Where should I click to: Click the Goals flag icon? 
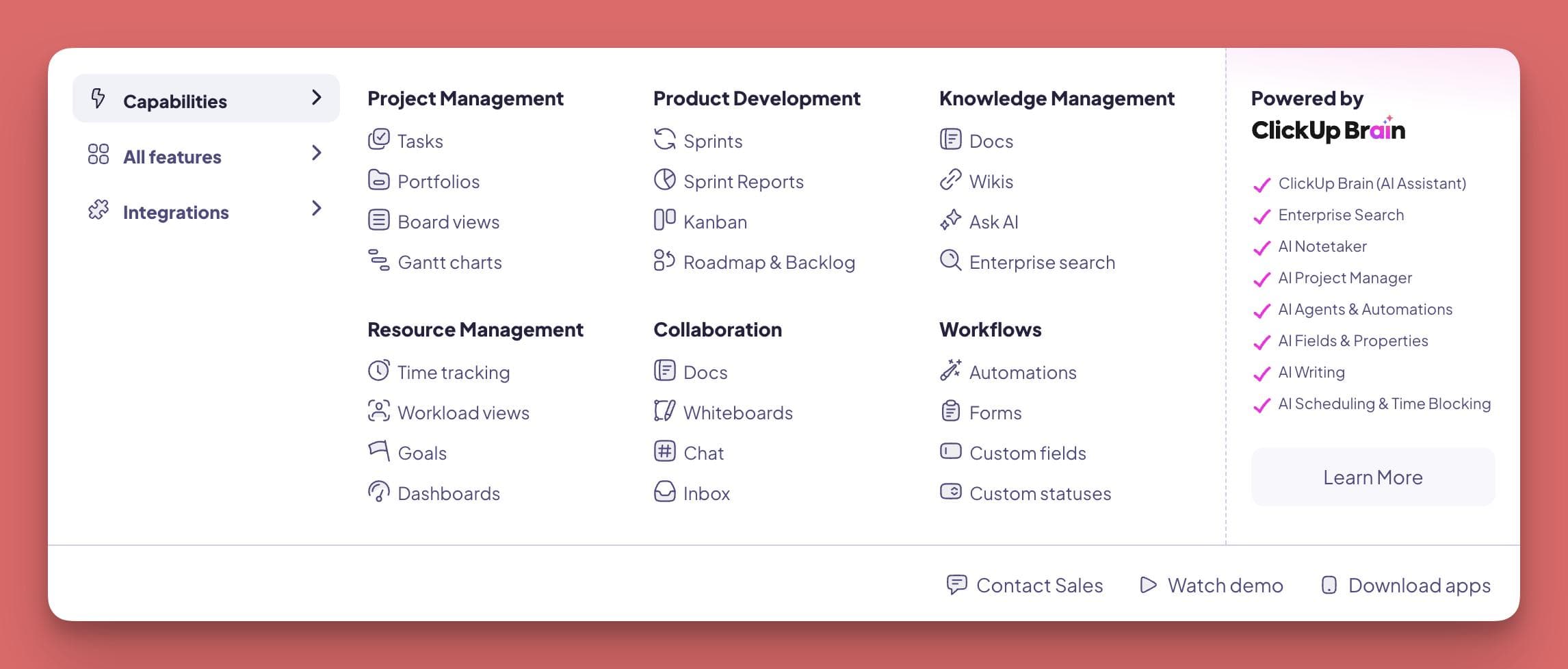pos(378,451)
